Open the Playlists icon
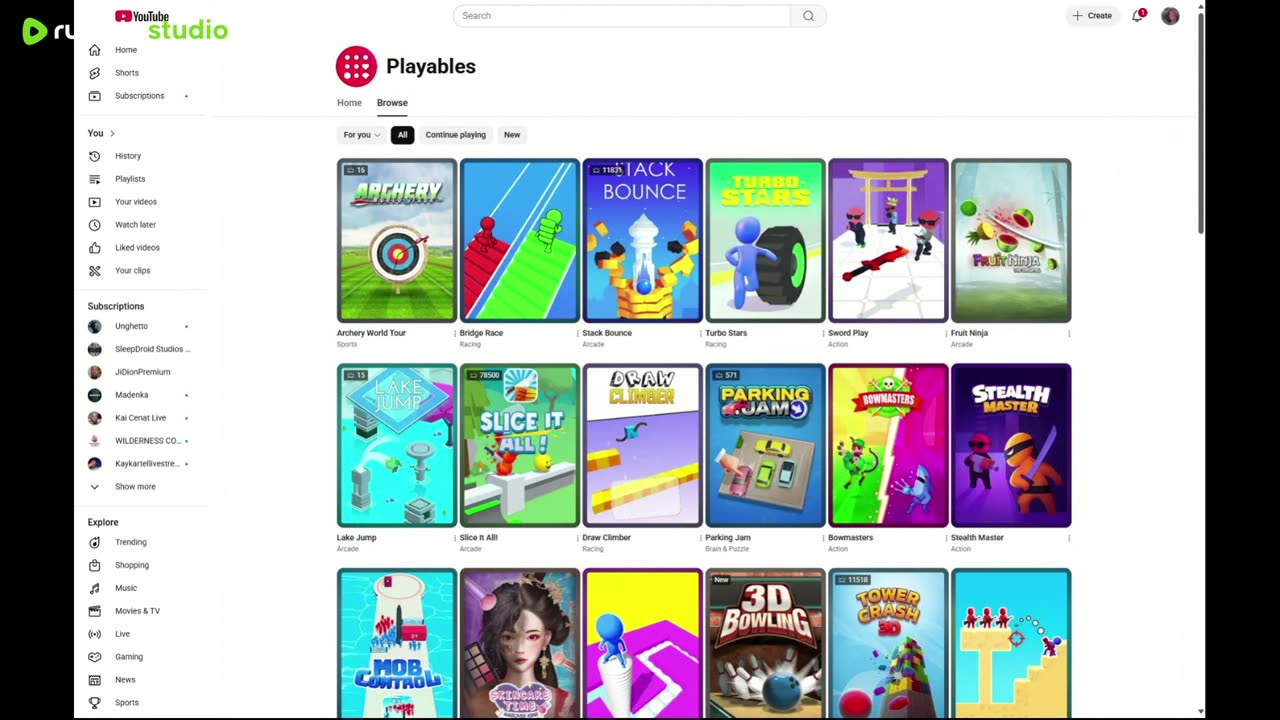 94,179
